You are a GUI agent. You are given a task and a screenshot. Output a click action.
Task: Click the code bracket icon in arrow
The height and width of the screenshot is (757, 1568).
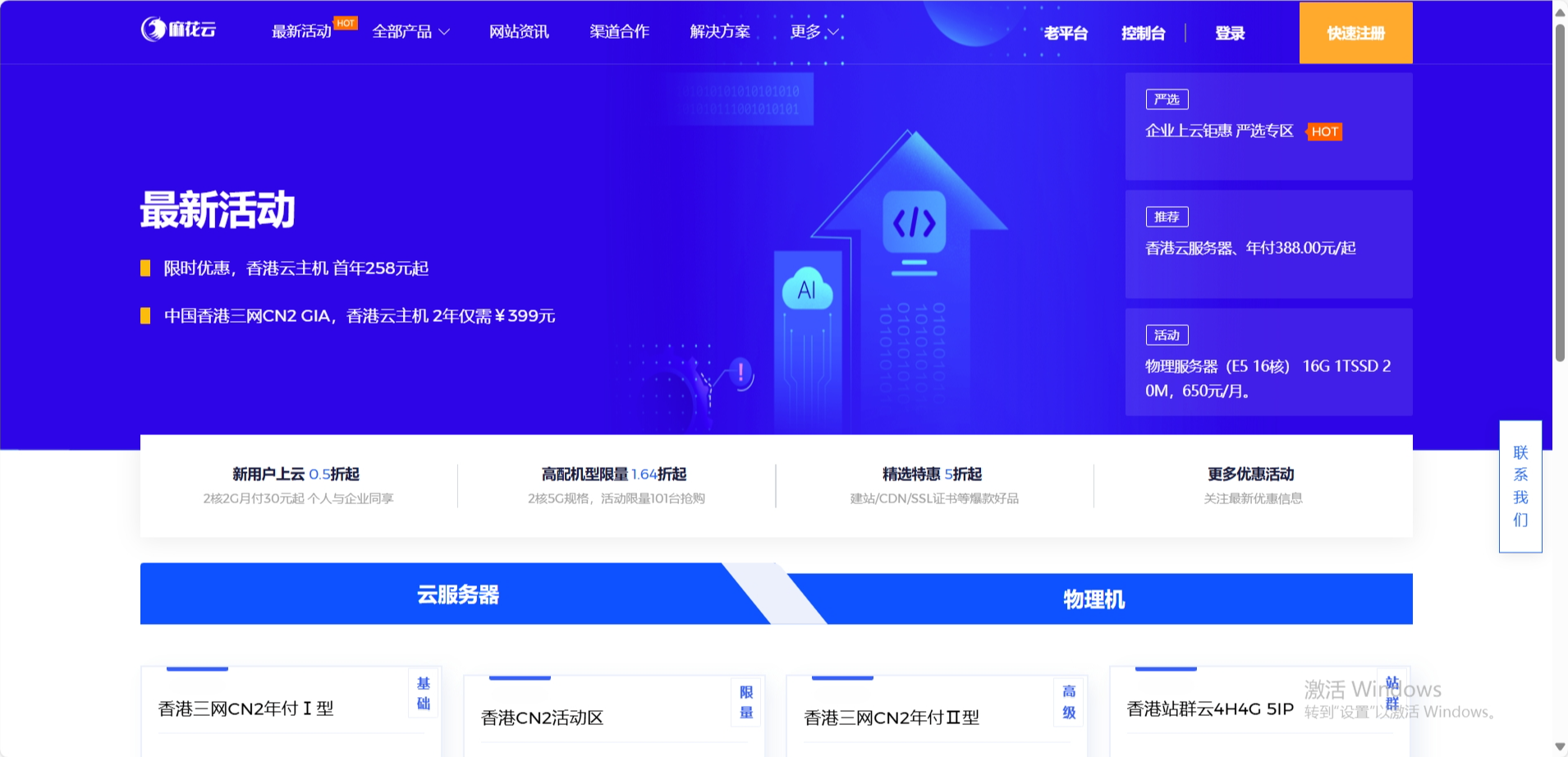point(914,223)
